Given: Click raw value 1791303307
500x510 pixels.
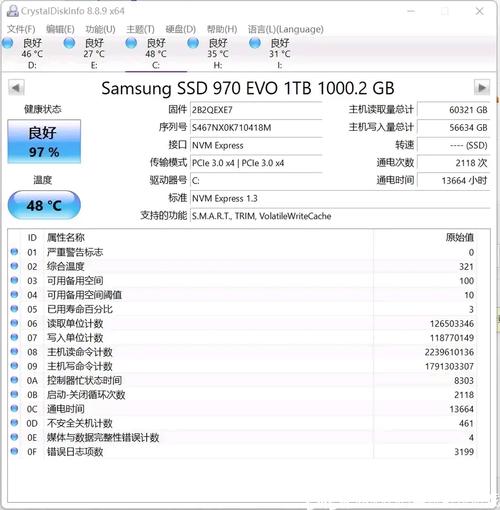Looking at the screenshot, I should (x=449, y=367).
